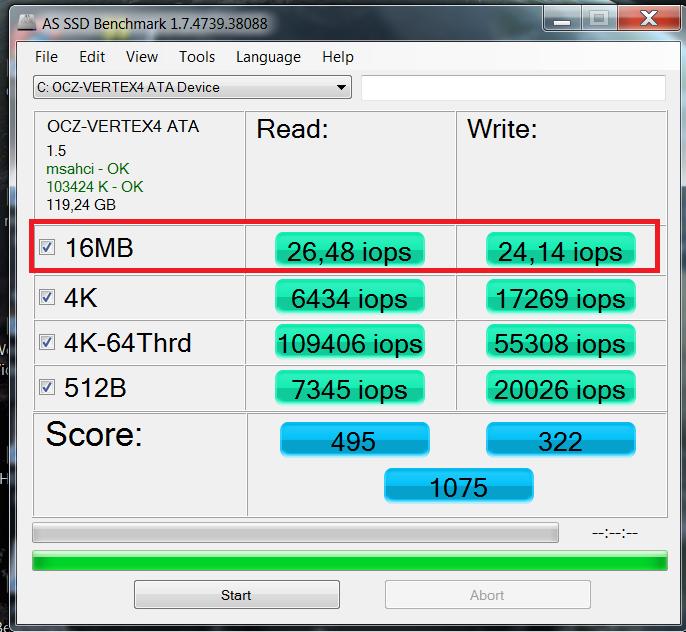Screen dimensions: 686x632
Task: Toggle the 4K test checkbox
Action: pyautogui.click(x=47, y=297)
